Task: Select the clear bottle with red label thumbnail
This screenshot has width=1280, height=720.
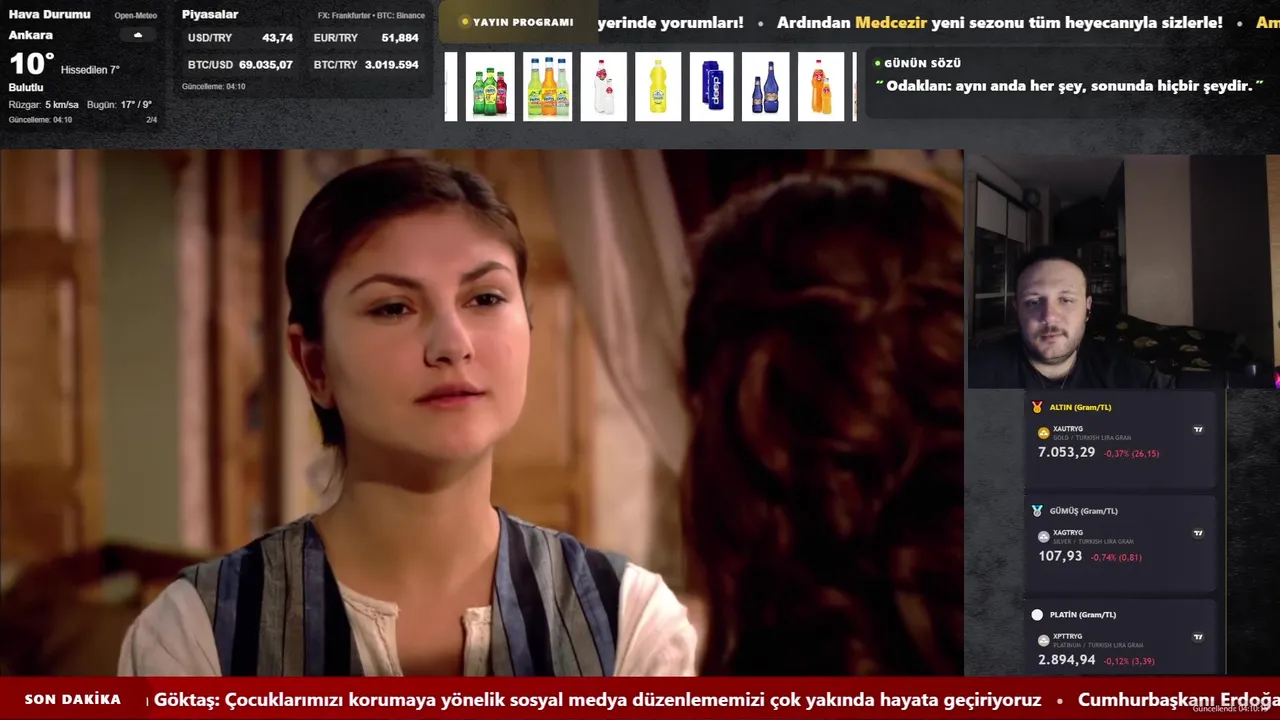Action: point(604,87)
